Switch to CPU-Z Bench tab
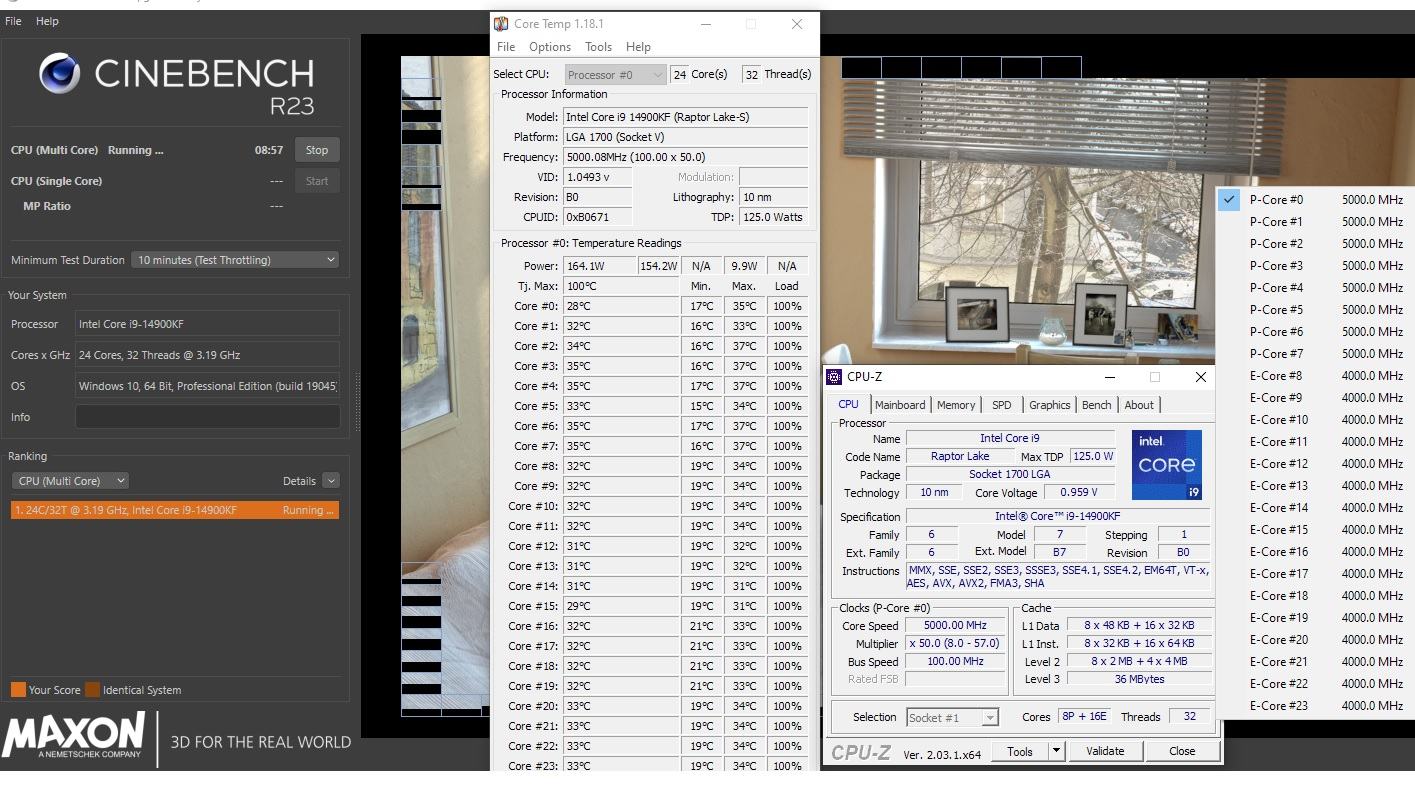The height and width of the screenshot is (803, 1415). tap(1096, 405)
